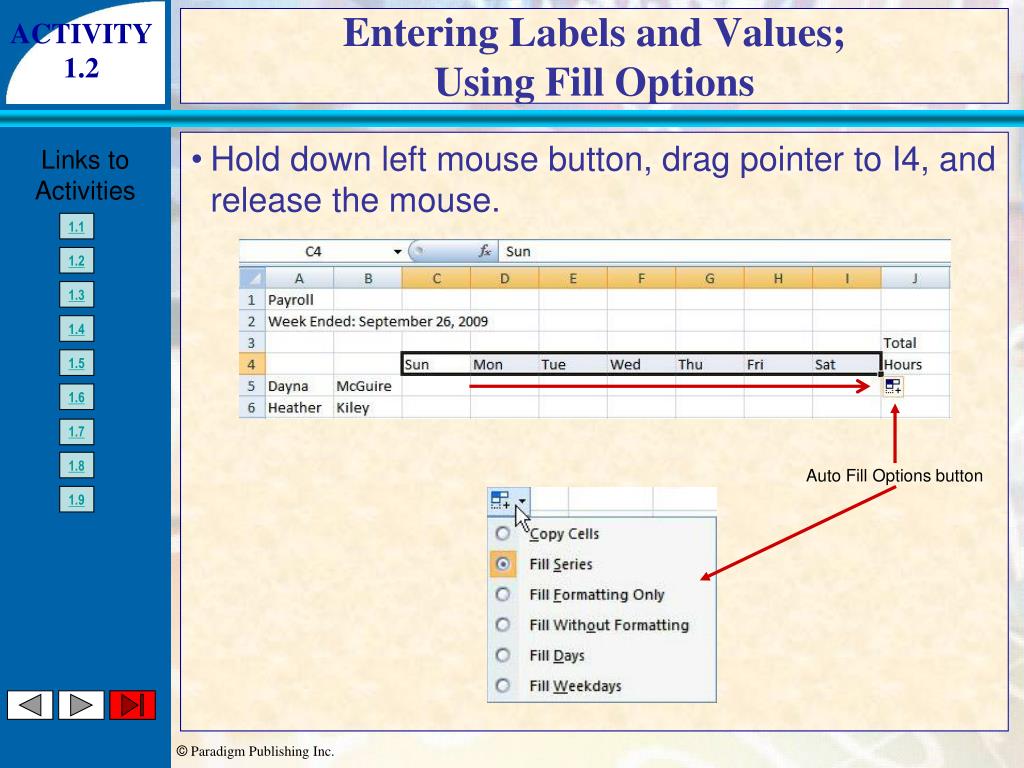Open activity link 1.8
Screen dimensions: 1024x768
(76, 466)
